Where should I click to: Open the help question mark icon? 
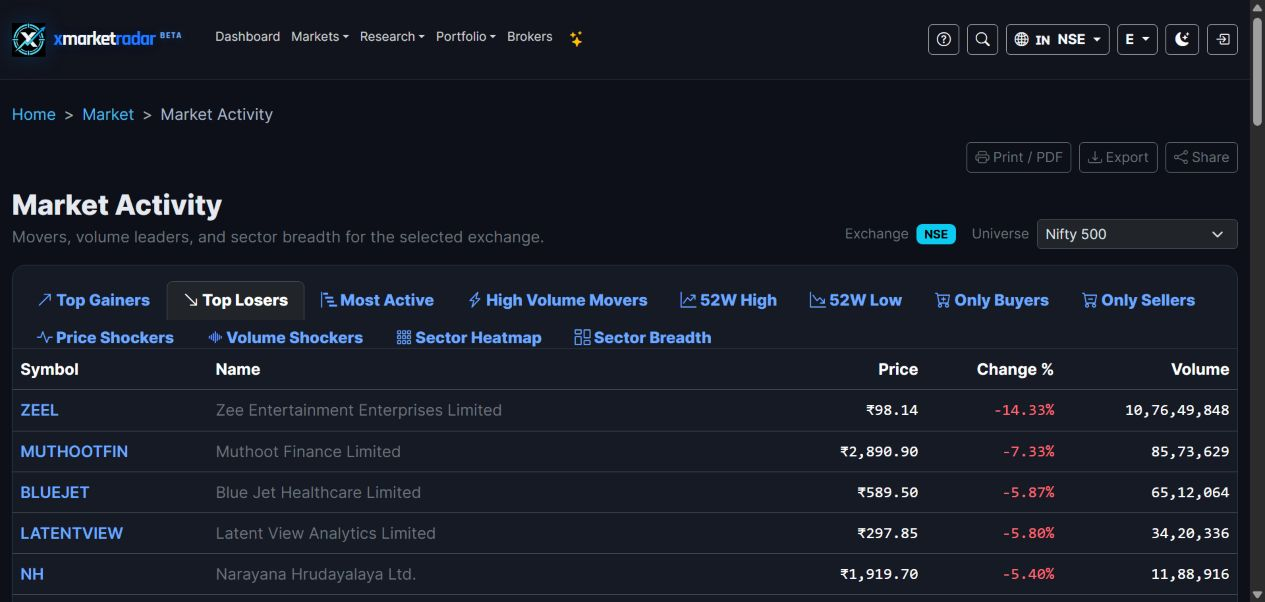pos(944,39)
